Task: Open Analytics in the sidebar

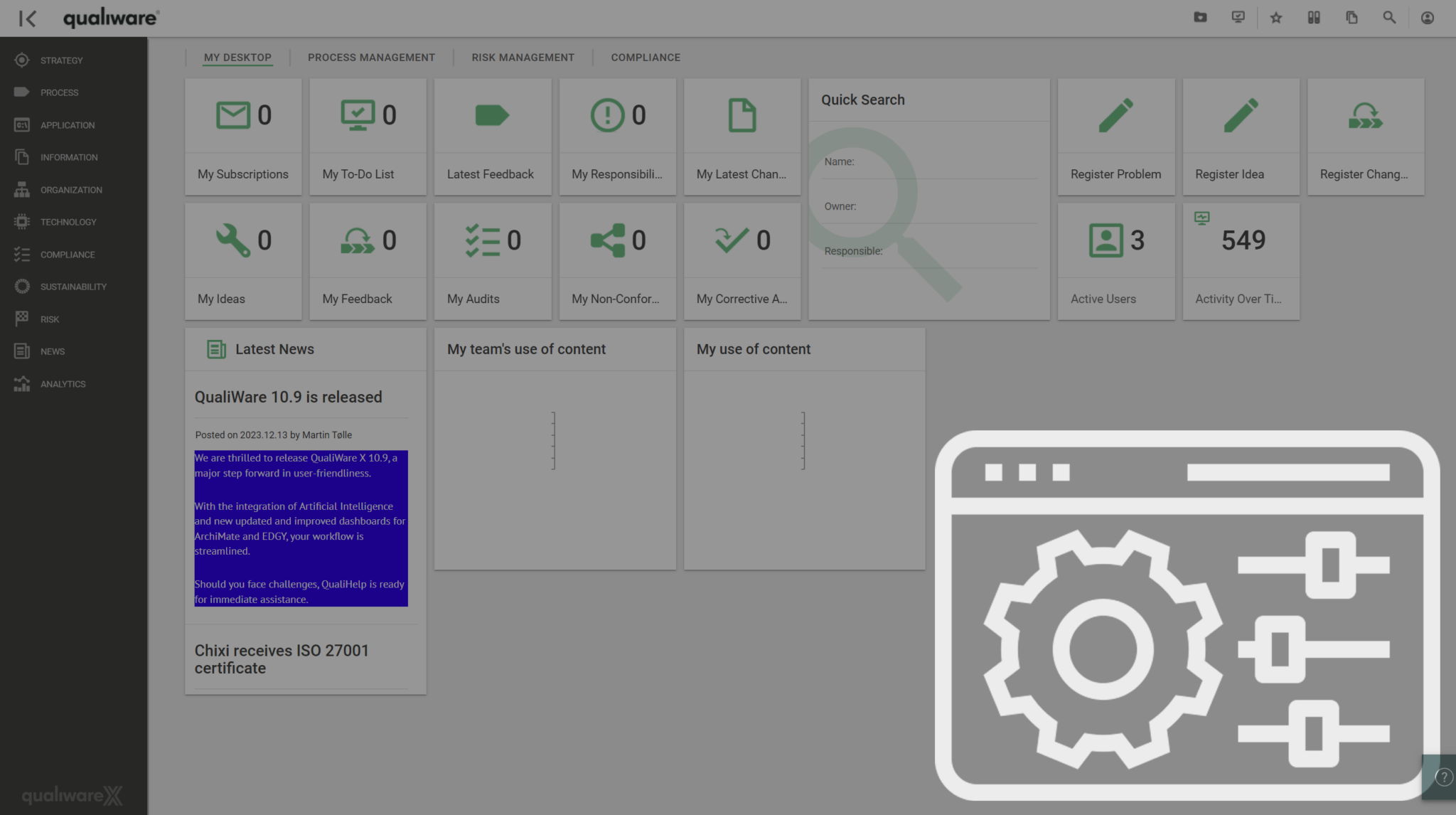Action: (x=63, y=384)
